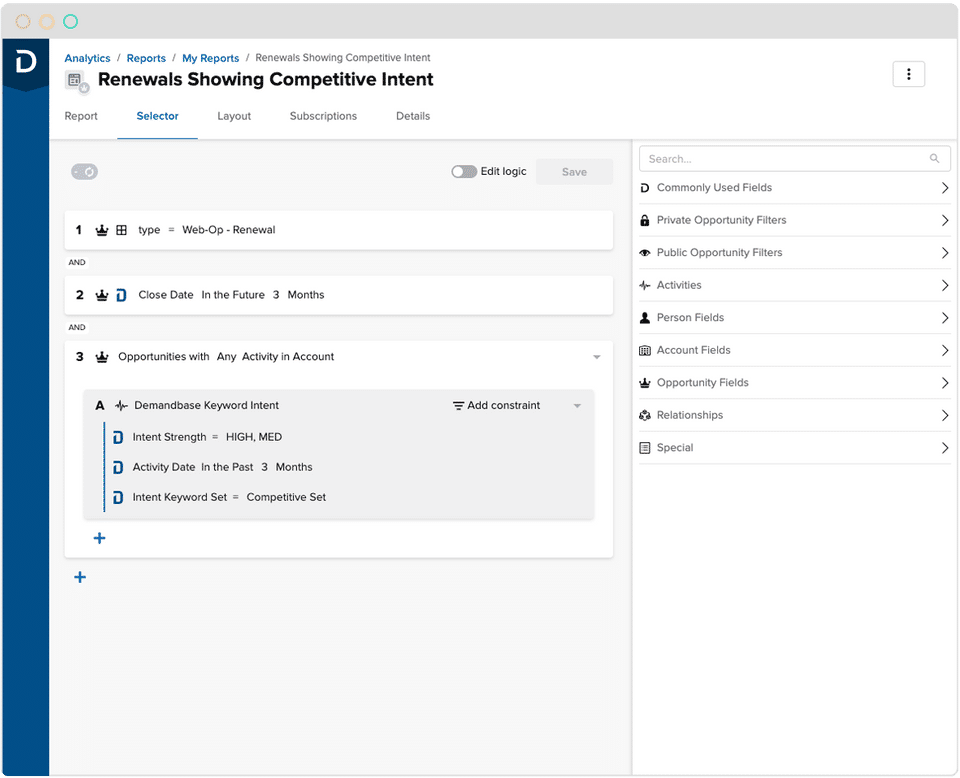The height and width of the screenshot is (778, 960).
Task: Expand Commonly Used Fields chevron
Action: click(945, 188)
